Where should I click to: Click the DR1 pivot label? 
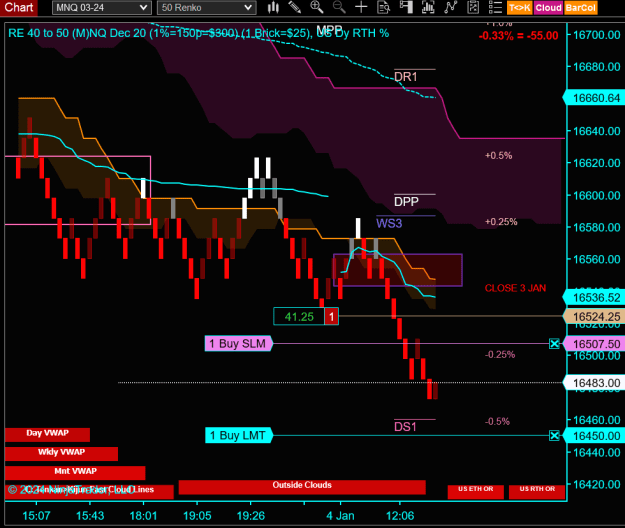(x=405, y=77)
